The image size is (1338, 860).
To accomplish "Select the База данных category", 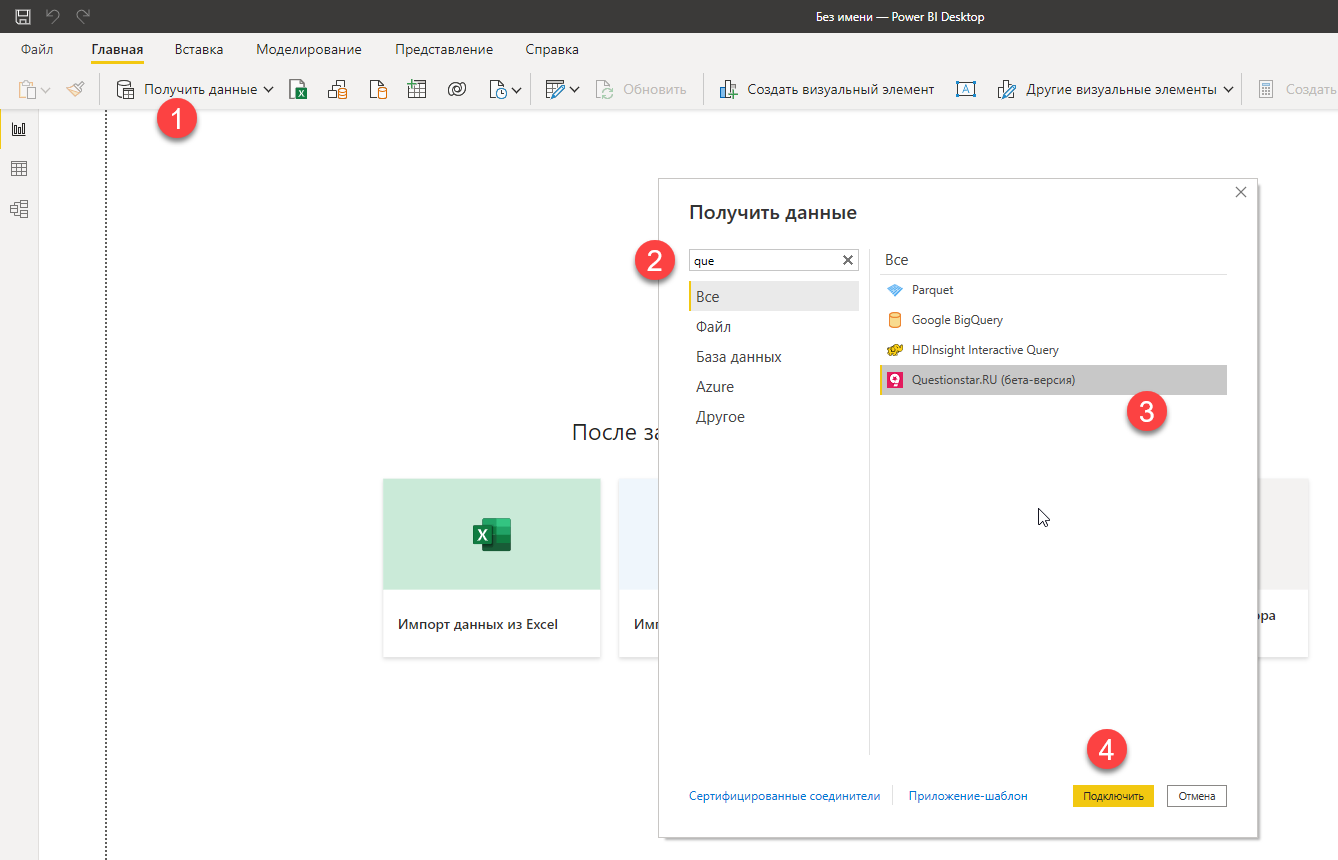I will coord(774,357).
